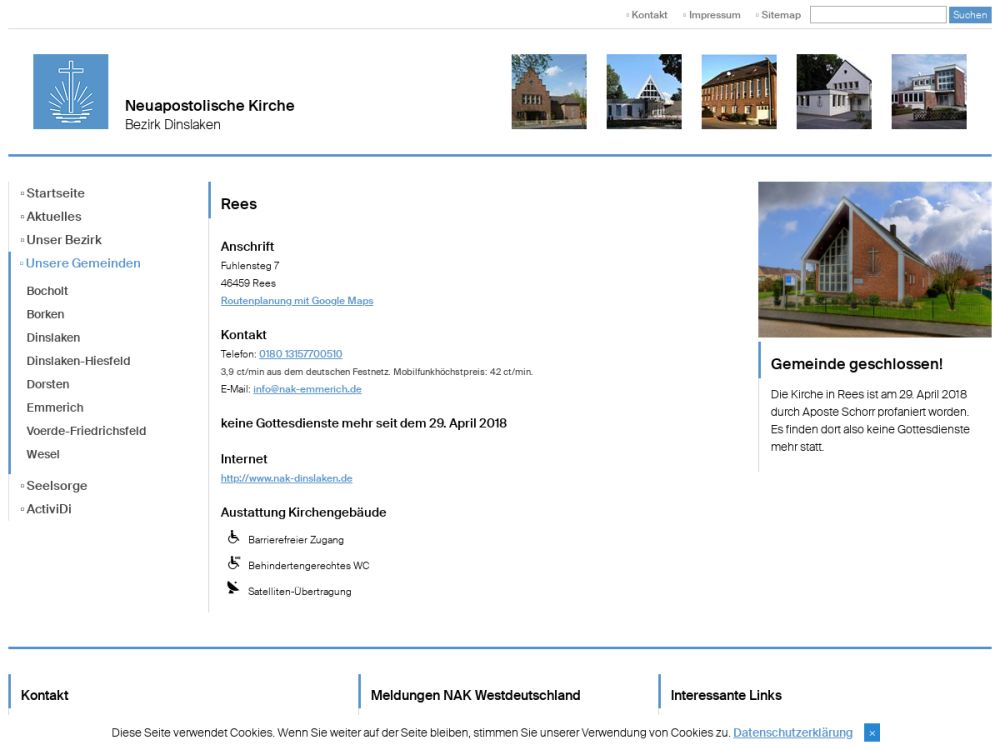Screen dimensions: 1000x750
Task: Click the Neuapostolische Kirche logo
Action: (70, 92)
